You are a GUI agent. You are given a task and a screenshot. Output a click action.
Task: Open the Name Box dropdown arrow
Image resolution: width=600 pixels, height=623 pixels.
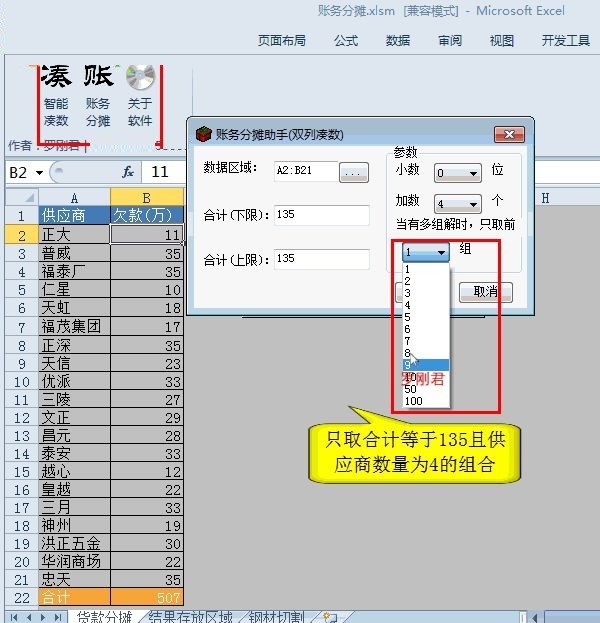pyautogui.click(x=39, y=172)
